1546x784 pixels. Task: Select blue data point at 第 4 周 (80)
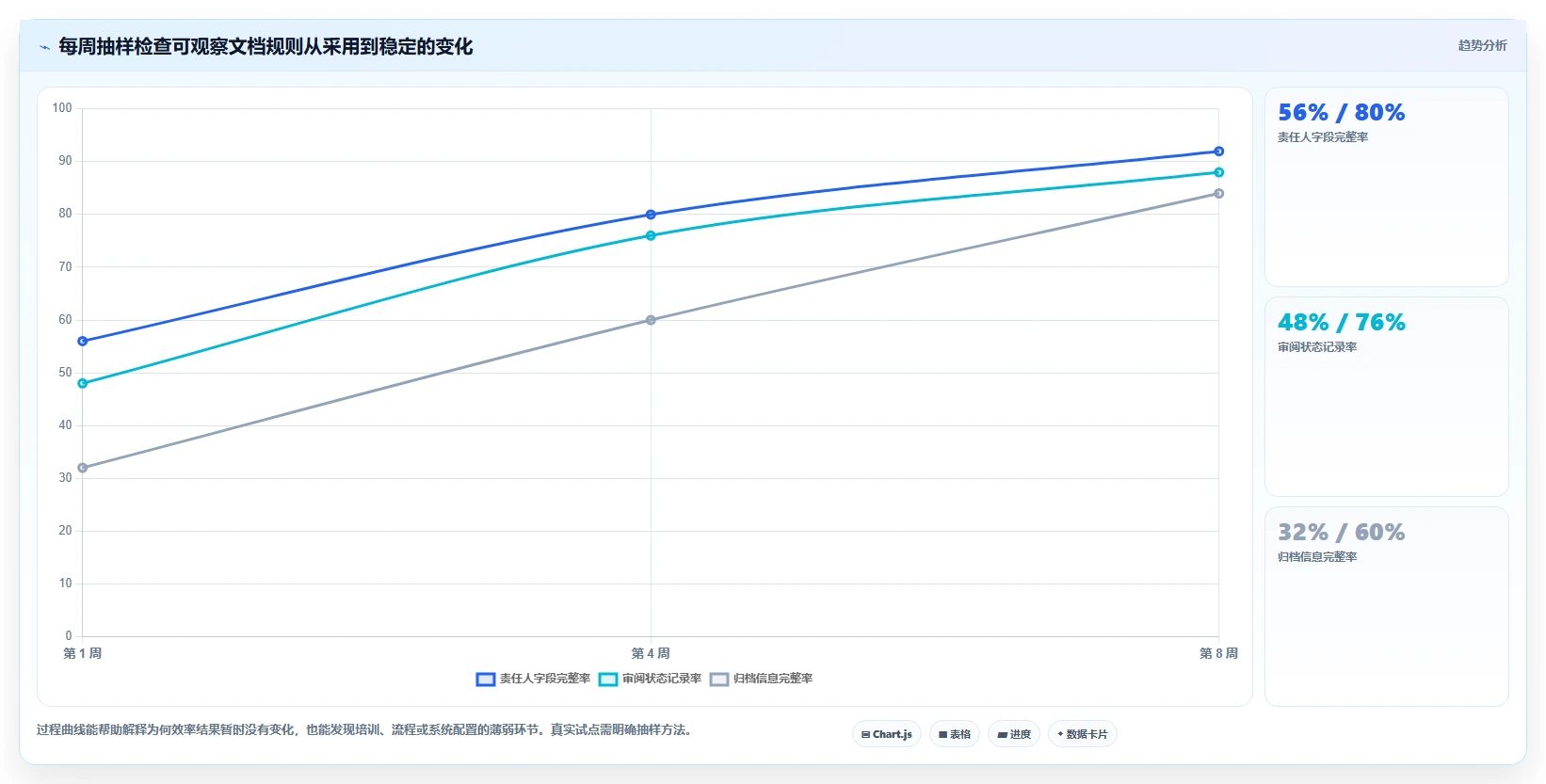tap(651, 215)
